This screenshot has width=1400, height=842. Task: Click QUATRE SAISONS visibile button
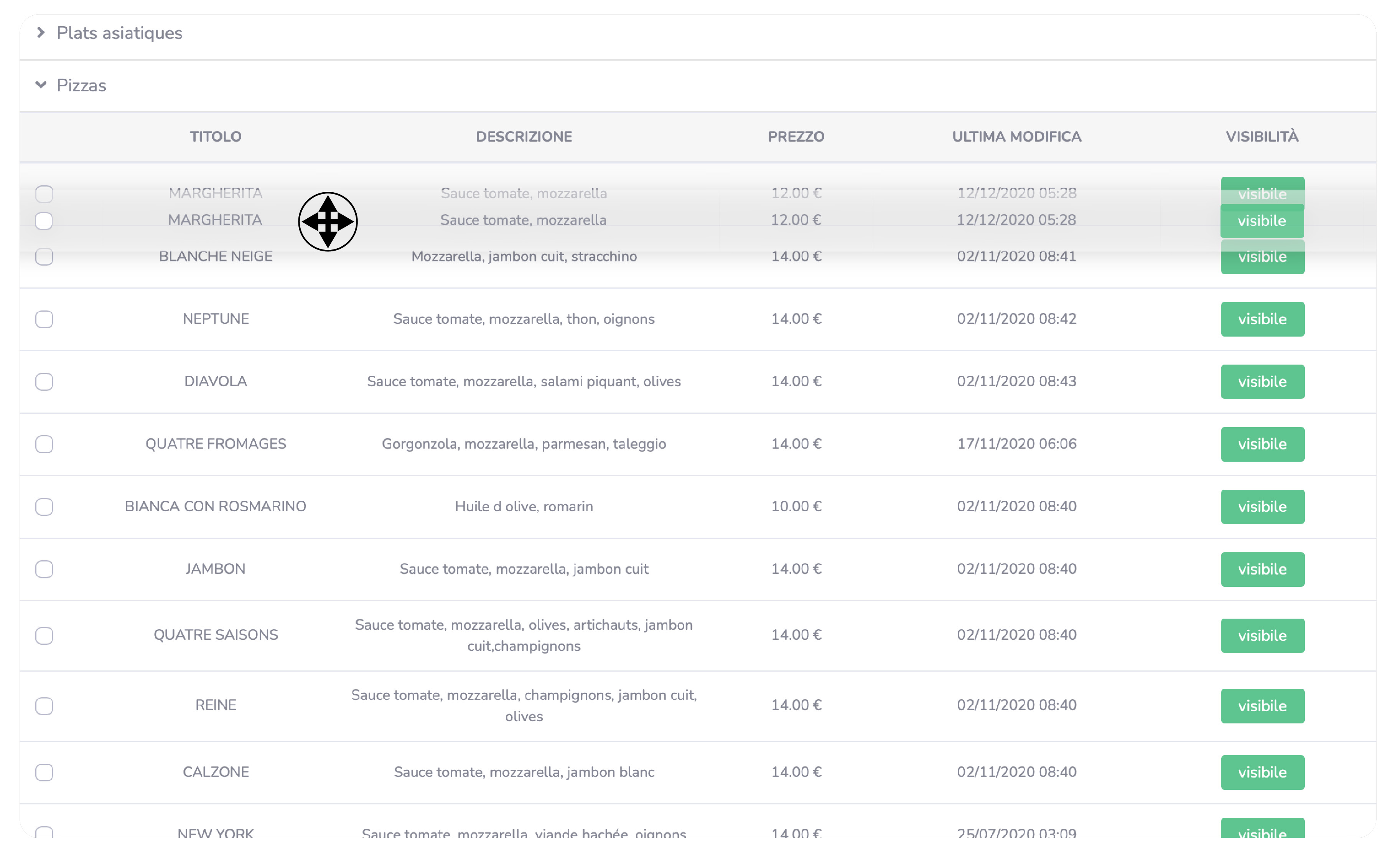coord(1262,635)
